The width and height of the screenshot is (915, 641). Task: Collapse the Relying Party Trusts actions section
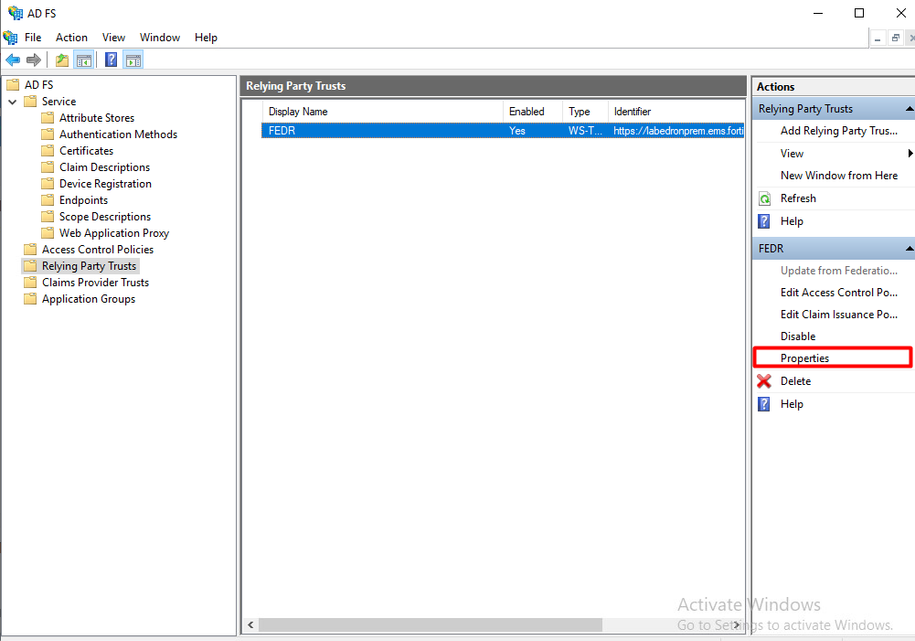909,109
